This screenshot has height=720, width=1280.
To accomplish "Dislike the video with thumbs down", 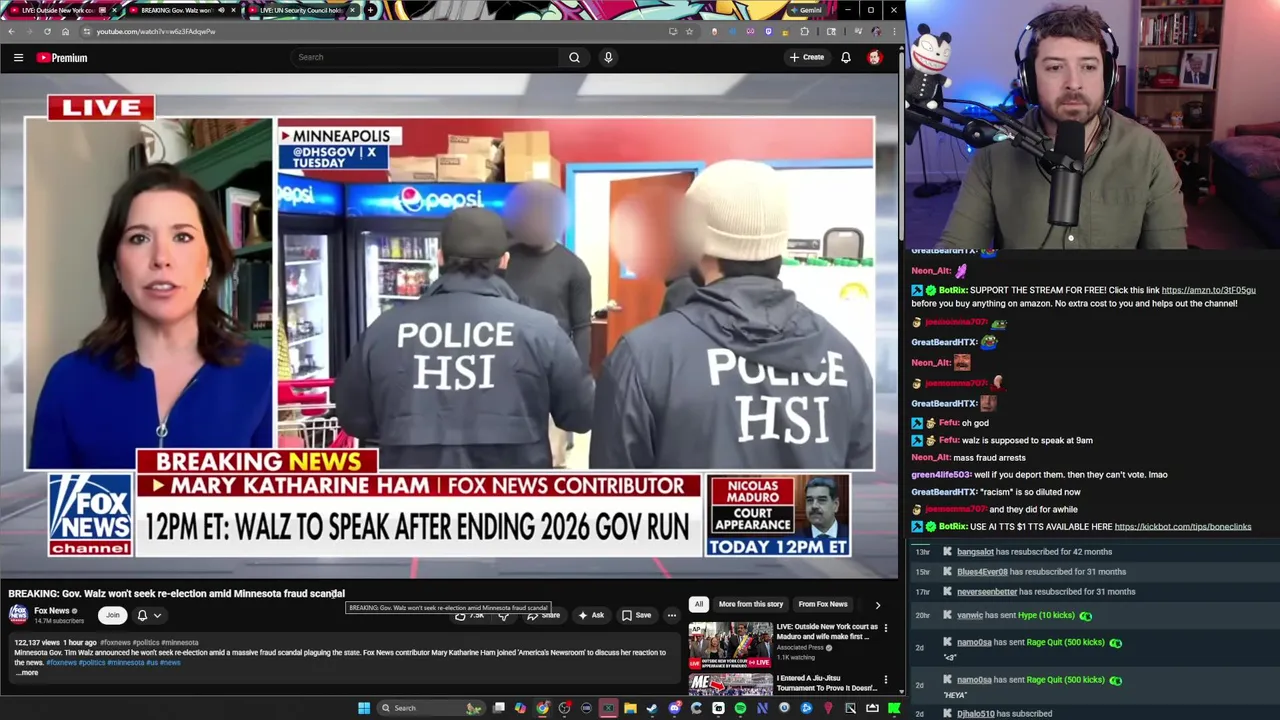I will (504, 615).
